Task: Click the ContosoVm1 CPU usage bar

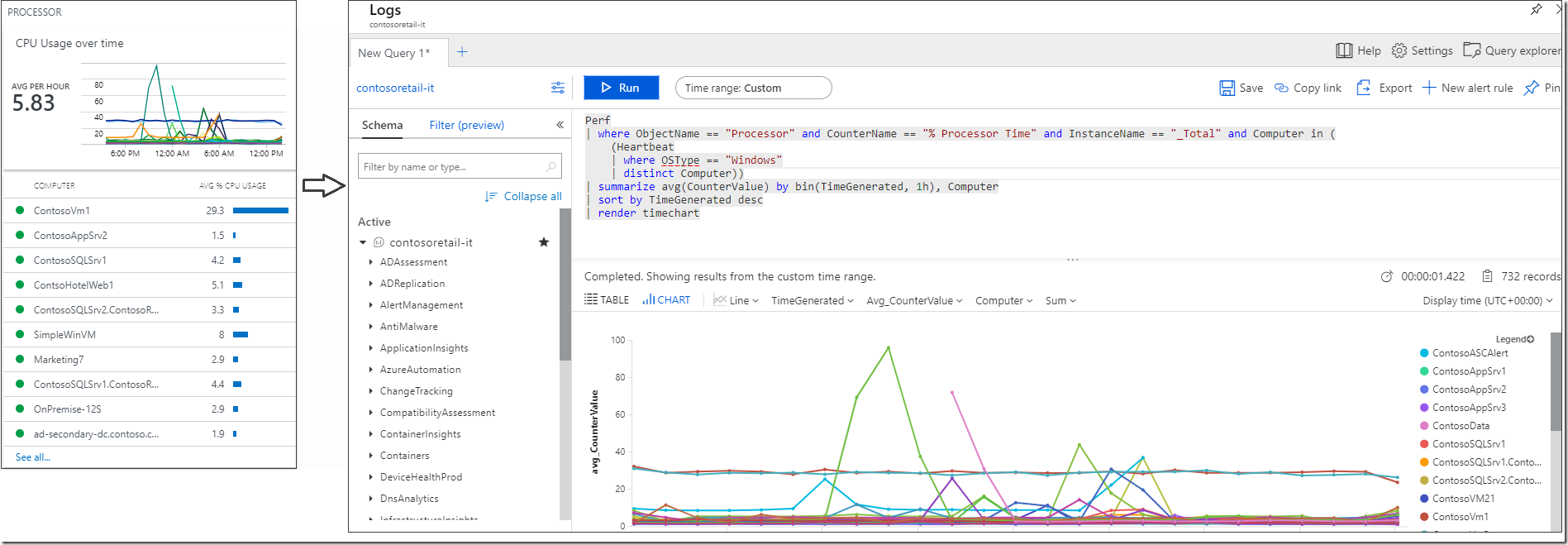Action: click(260, 210)
